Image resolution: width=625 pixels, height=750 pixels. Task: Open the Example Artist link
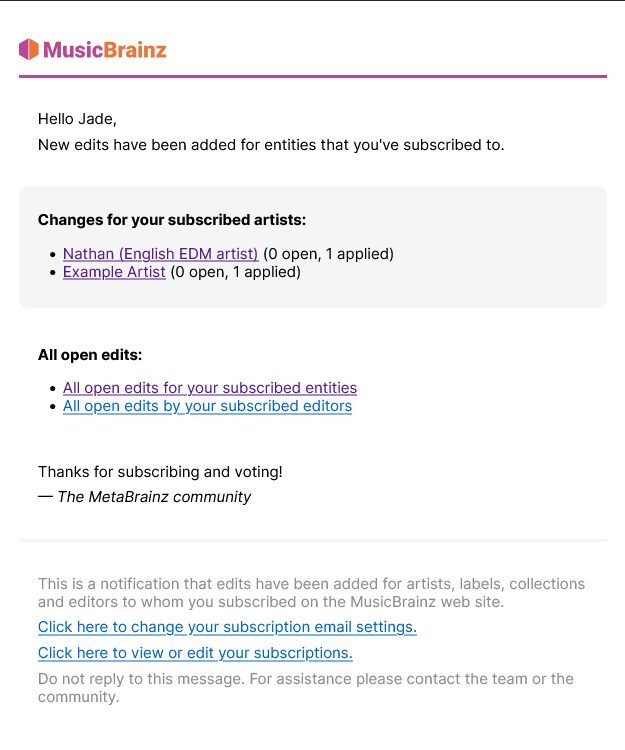point(114,272)
